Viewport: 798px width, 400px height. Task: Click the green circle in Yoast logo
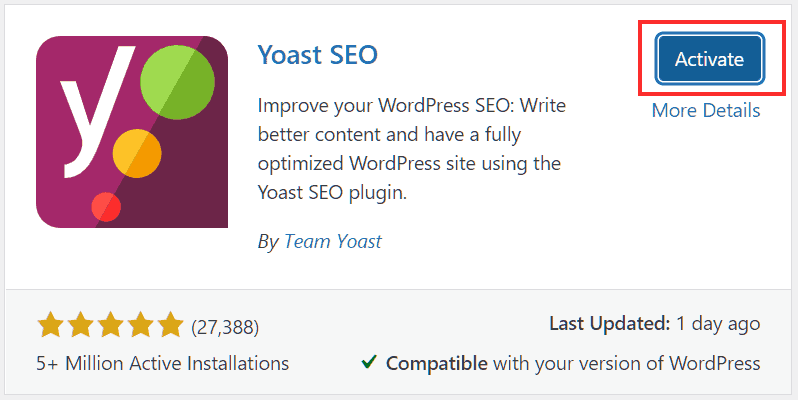177,82
